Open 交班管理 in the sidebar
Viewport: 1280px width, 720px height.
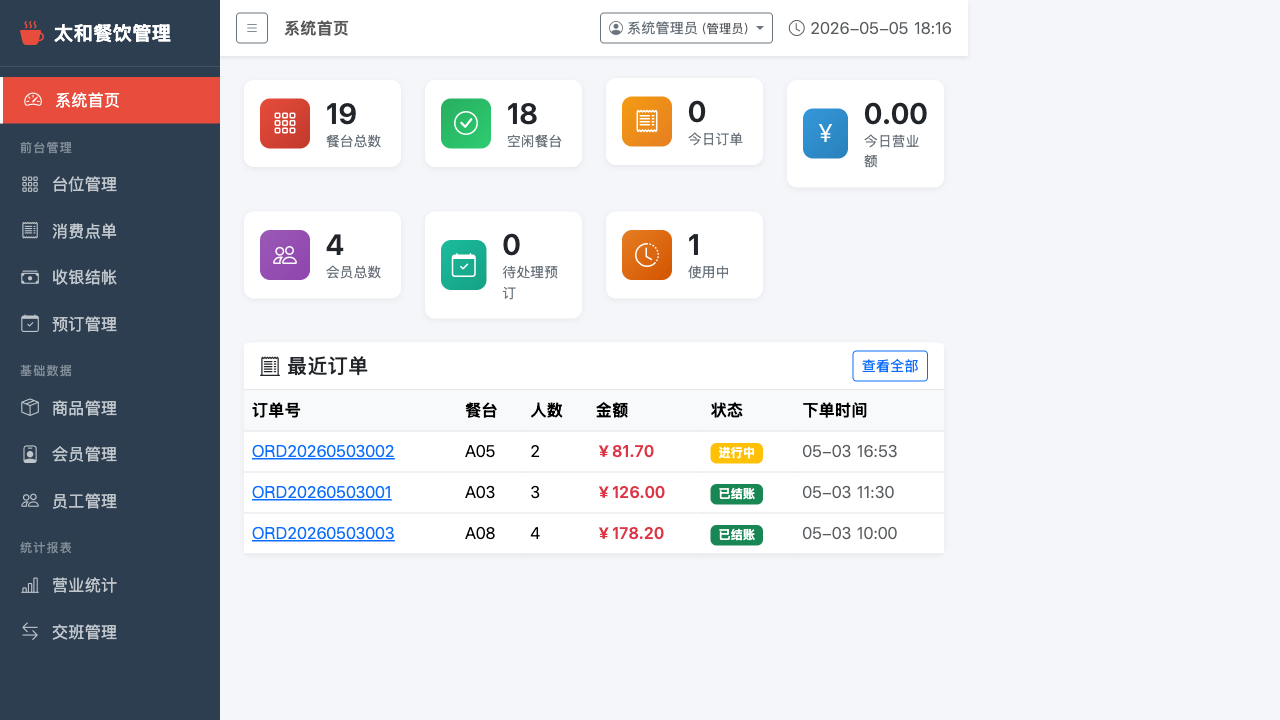coord(110,632)
